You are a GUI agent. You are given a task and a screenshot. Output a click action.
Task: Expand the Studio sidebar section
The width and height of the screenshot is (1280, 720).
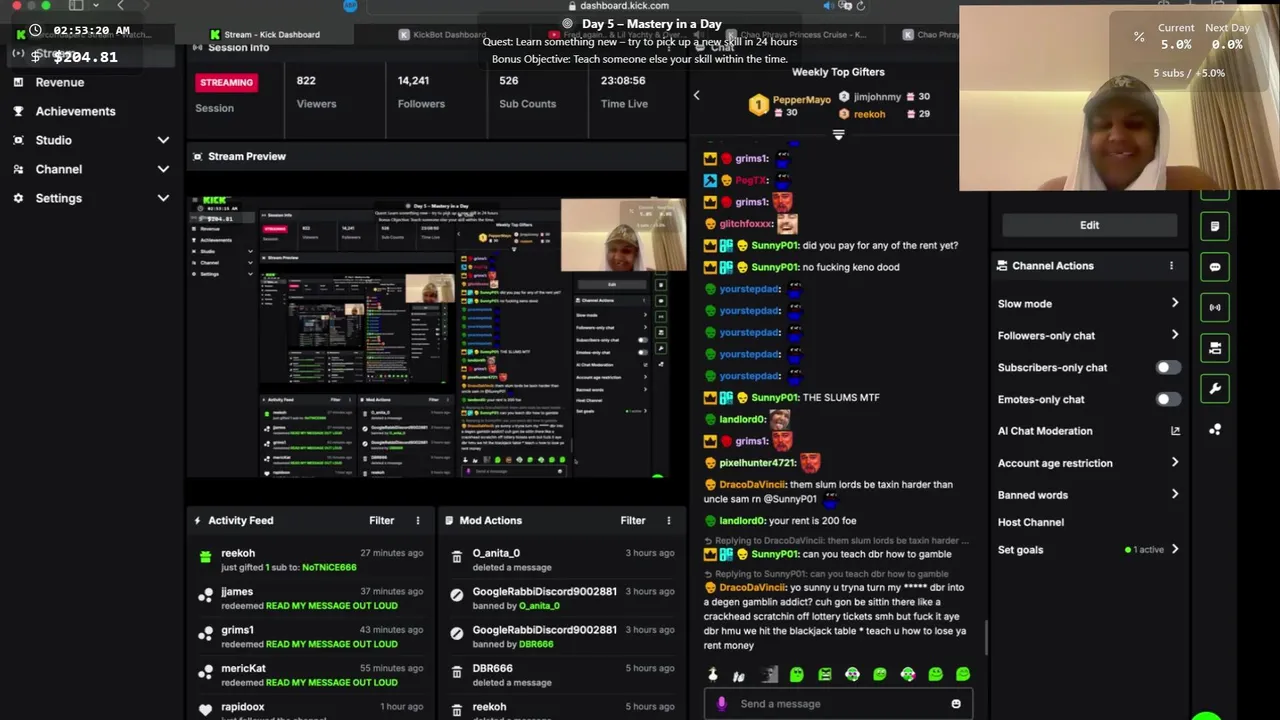click(x=163, y=140)
